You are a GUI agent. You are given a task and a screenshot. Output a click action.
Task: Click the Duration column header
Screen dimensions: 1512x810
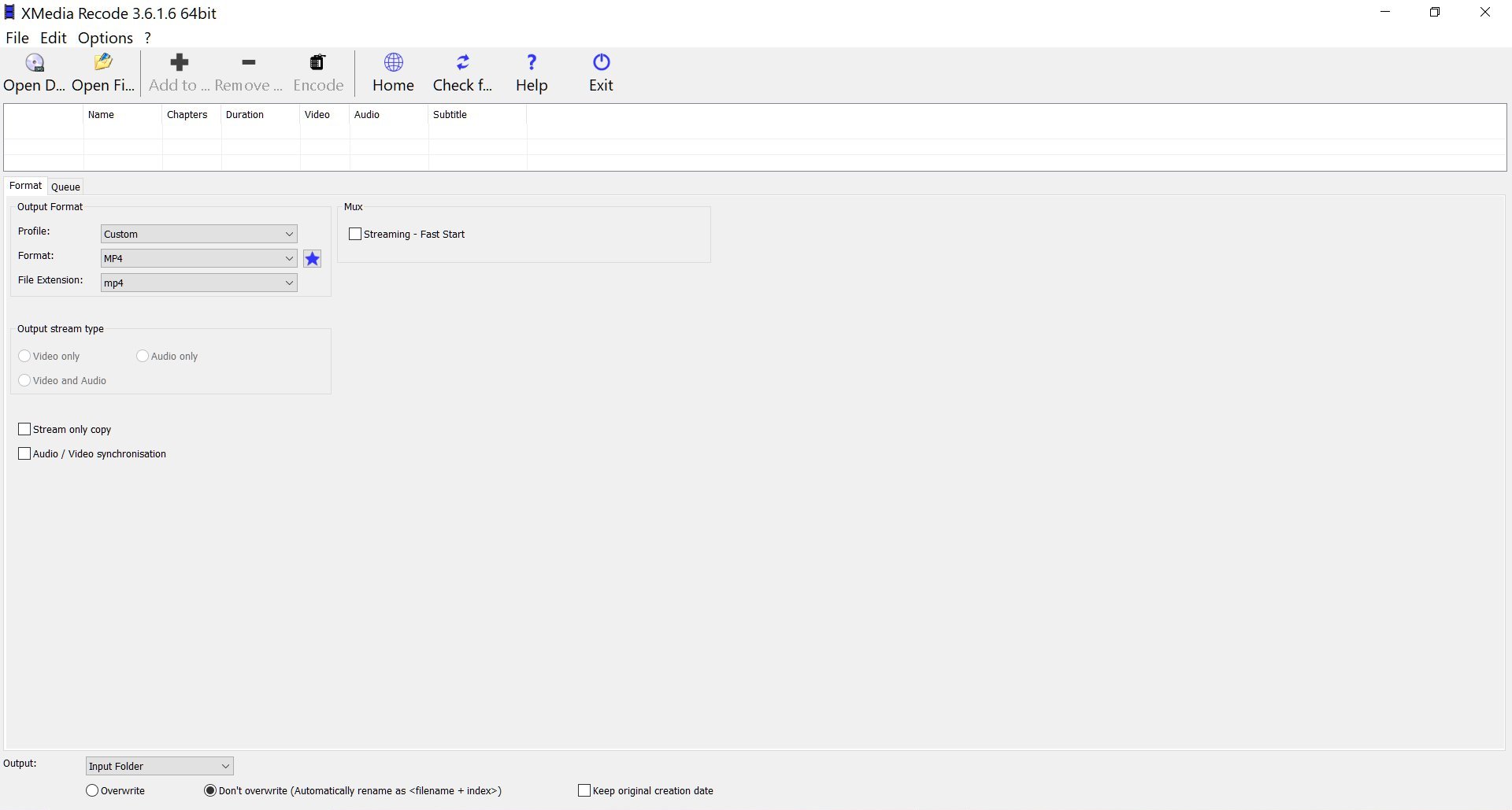[x=261, y=115]
